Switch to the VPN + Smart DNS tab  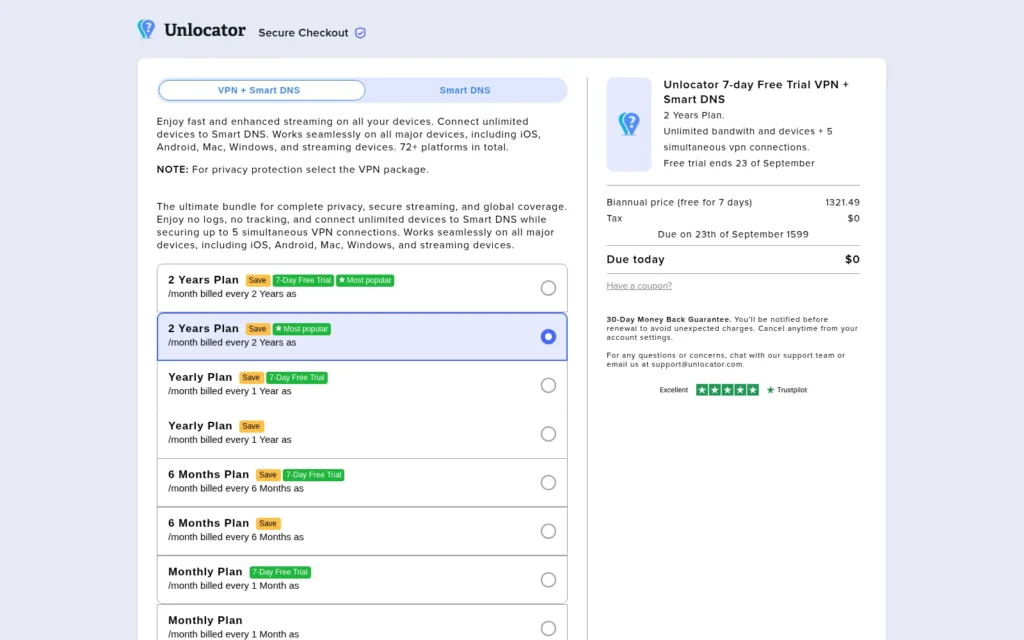(x=261, y=90)
